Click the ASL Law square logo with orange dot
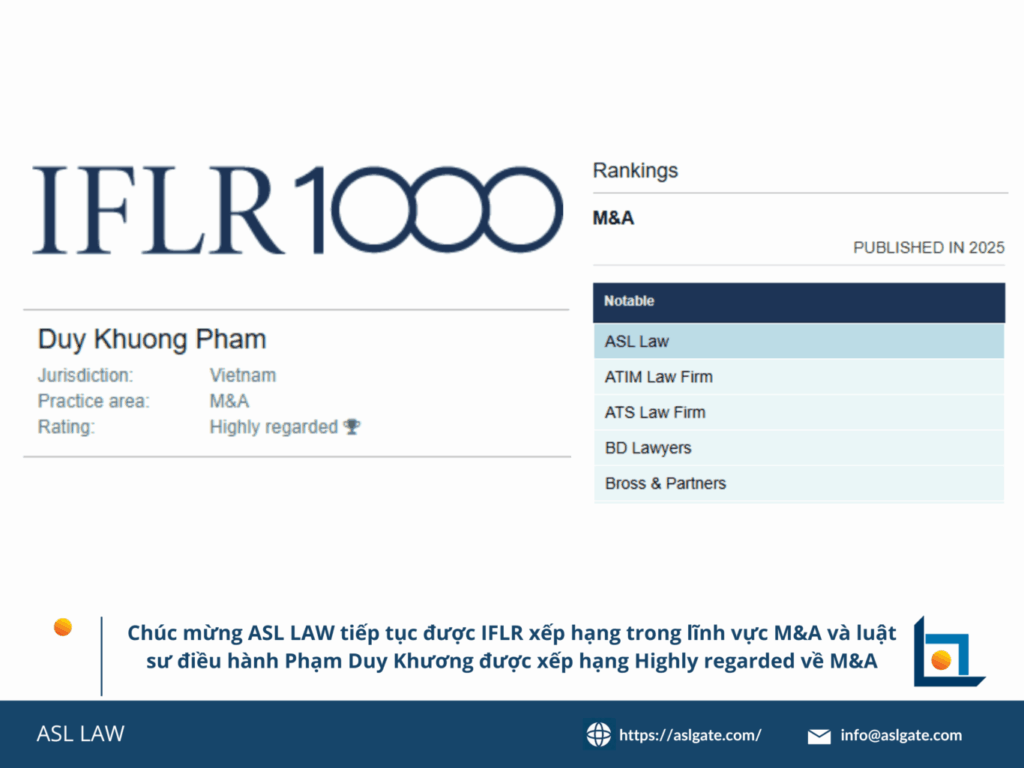 (x=949, y=651)
